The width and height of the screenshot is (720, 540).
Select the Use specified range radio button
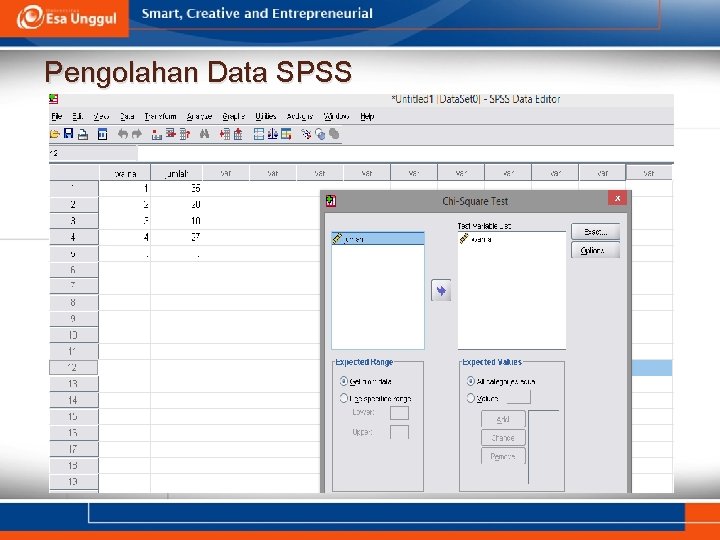click(x=343, y=398)
